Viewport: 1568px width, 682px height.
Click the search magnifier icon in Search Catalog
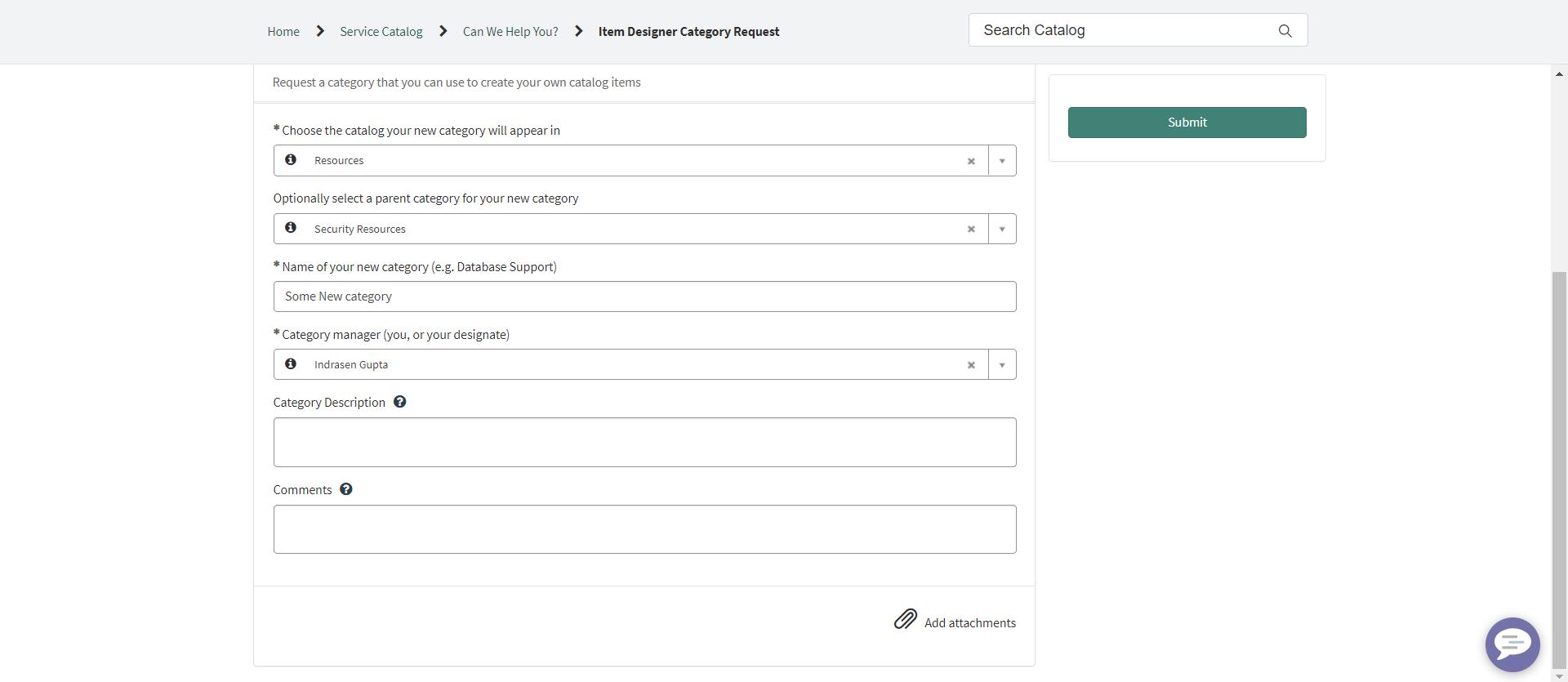1285,31
